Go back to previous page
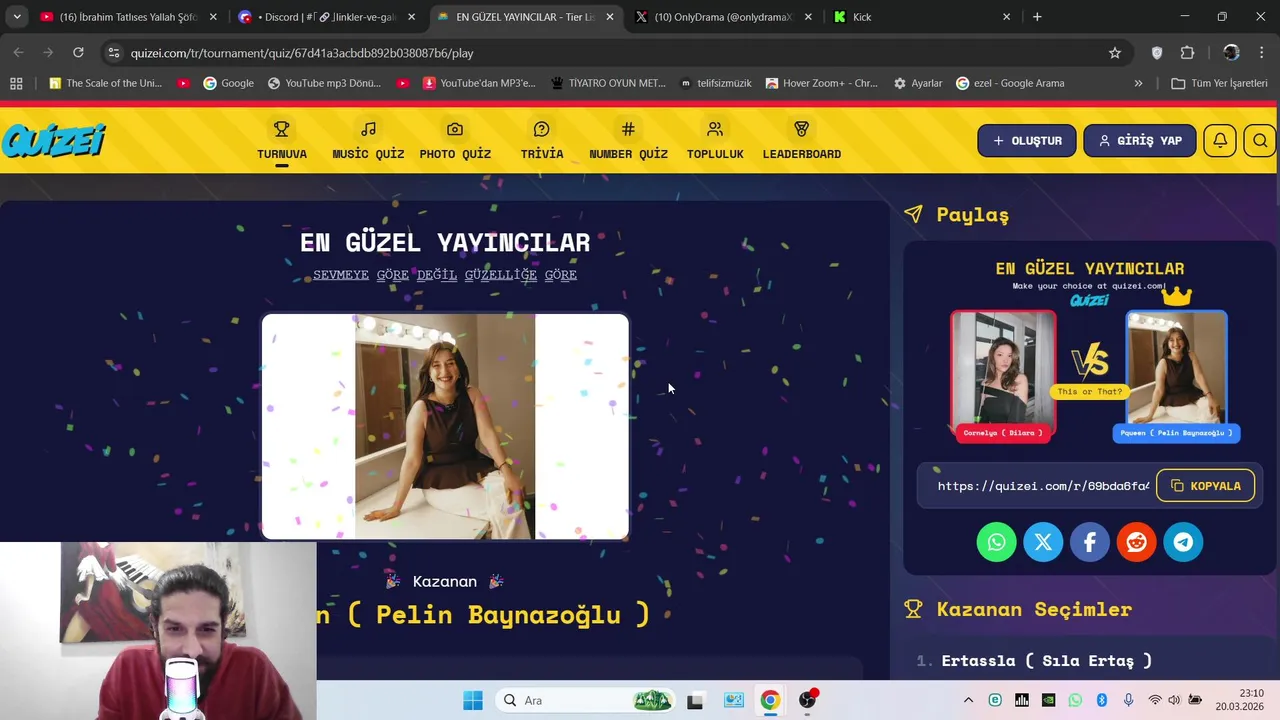The height and width of the screenshot is (720, 1280). pos(19,52)
